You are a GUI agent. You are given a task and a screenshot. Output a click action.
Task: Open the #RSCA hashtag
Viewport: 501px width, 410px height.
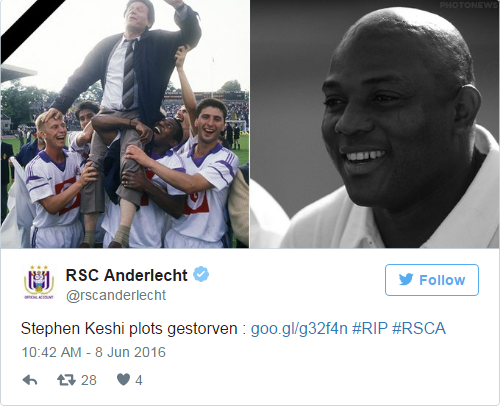(x=419, y=328)
